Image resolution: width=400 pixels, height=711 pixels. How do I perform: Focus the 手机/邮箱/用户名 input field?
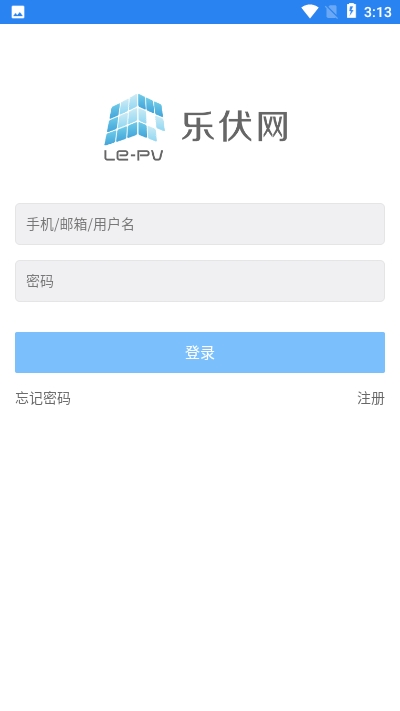tap(200, 224)
